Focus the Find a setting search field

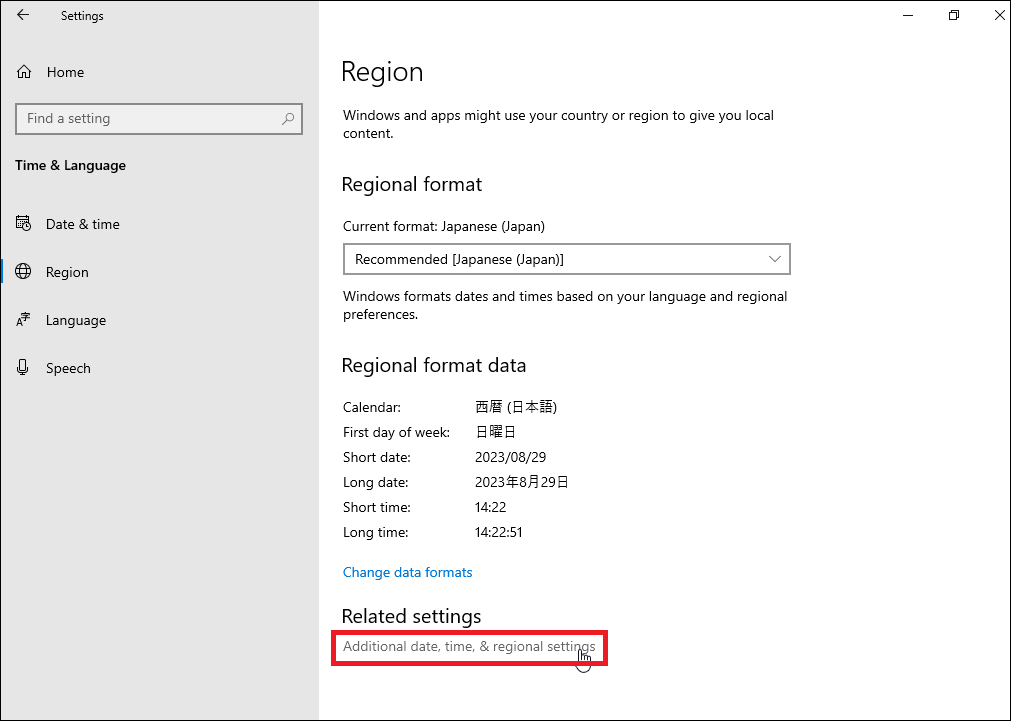150,118
